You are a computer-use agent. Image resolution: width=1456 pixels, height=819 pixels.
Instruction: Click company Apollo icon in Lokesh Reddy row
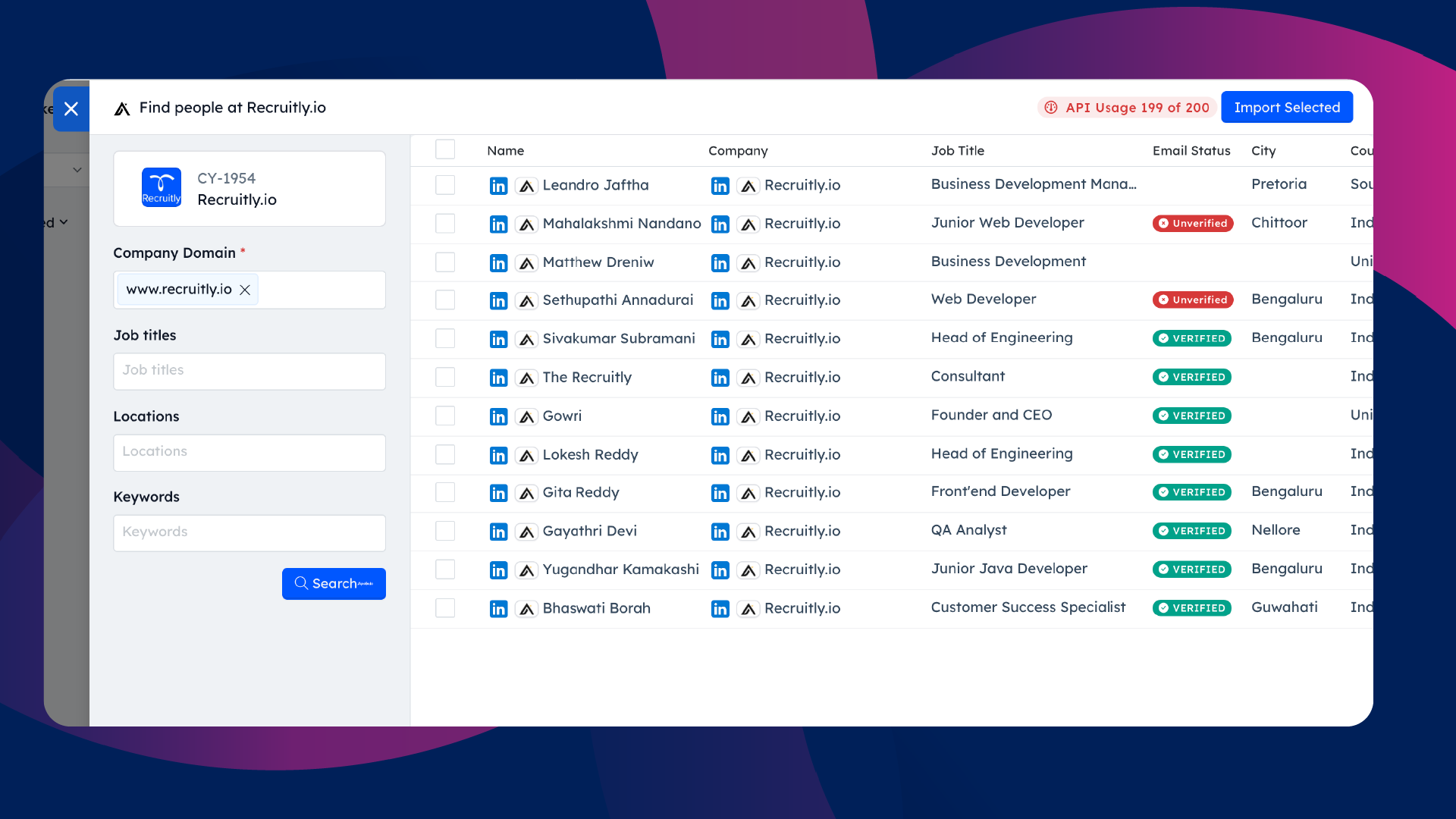pos(748,455)
